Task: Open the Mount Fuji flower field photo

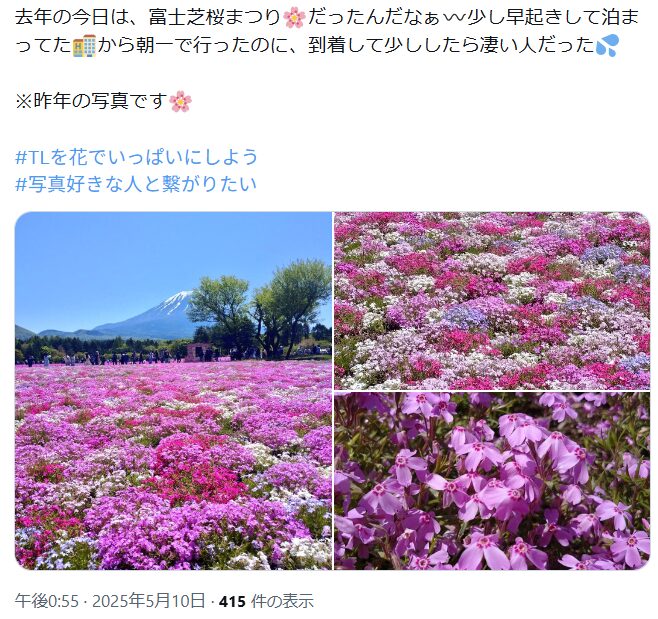Action: tap(173, 391)
